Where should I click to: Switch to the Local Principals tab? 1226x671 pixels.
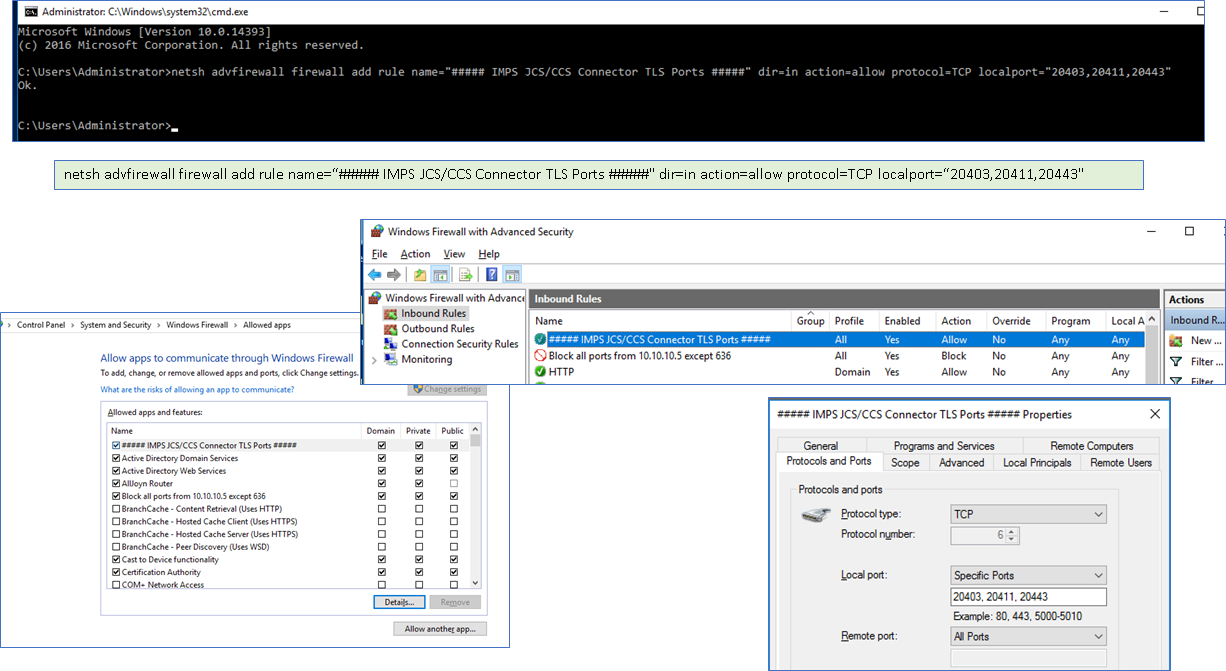tap(1037, 463)
